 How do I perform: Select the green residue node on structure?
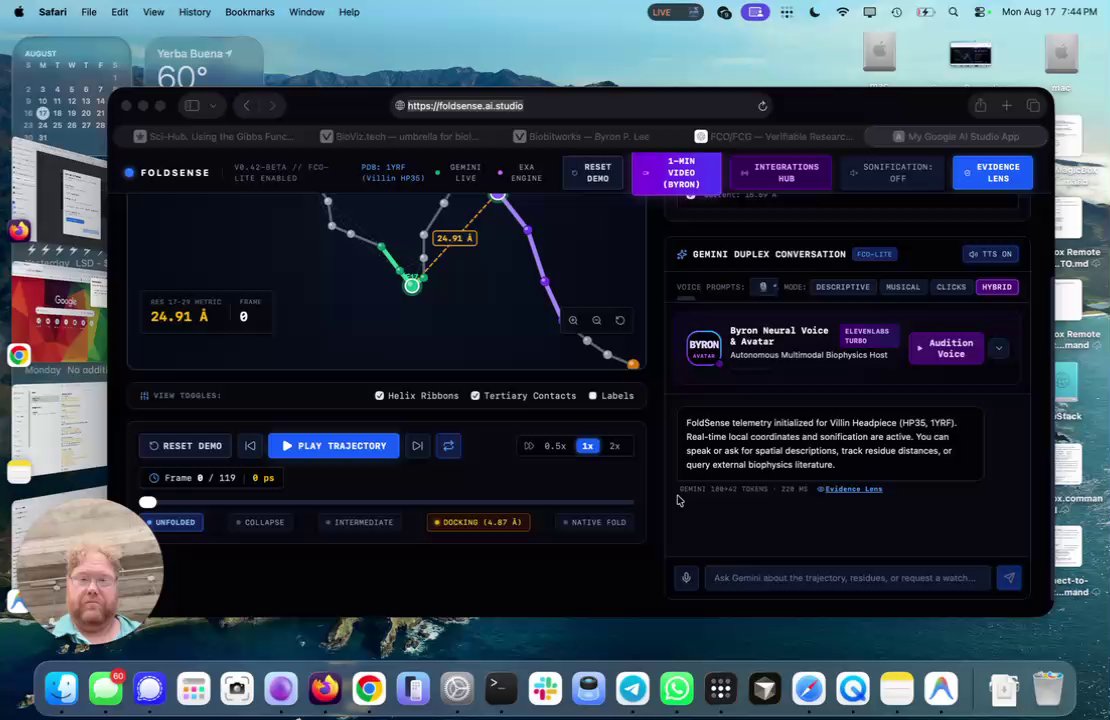pyautogui.click(x=412, y=285)
